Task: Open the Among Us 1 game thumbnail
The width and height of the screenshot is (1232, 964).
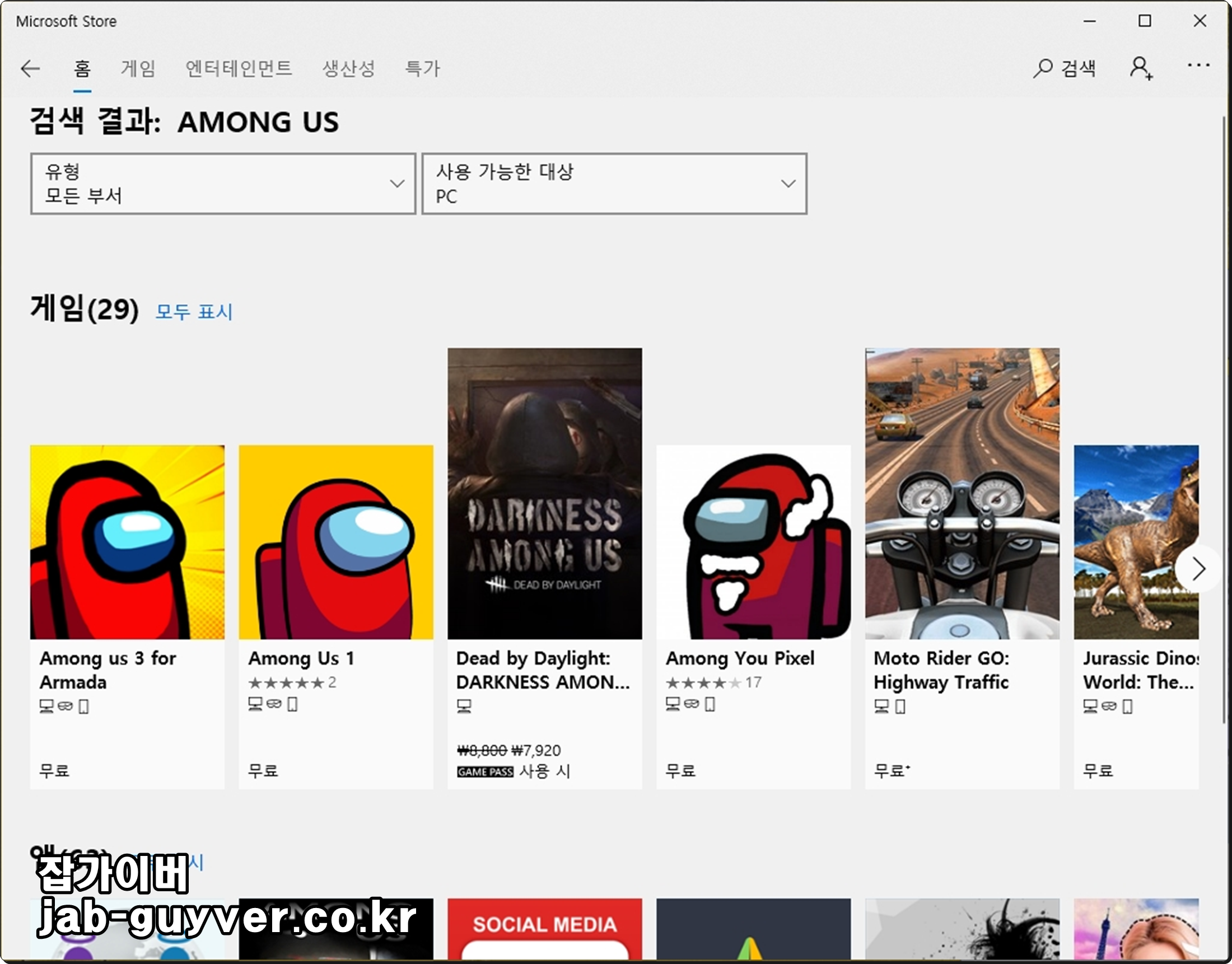Action: [336, 542]
